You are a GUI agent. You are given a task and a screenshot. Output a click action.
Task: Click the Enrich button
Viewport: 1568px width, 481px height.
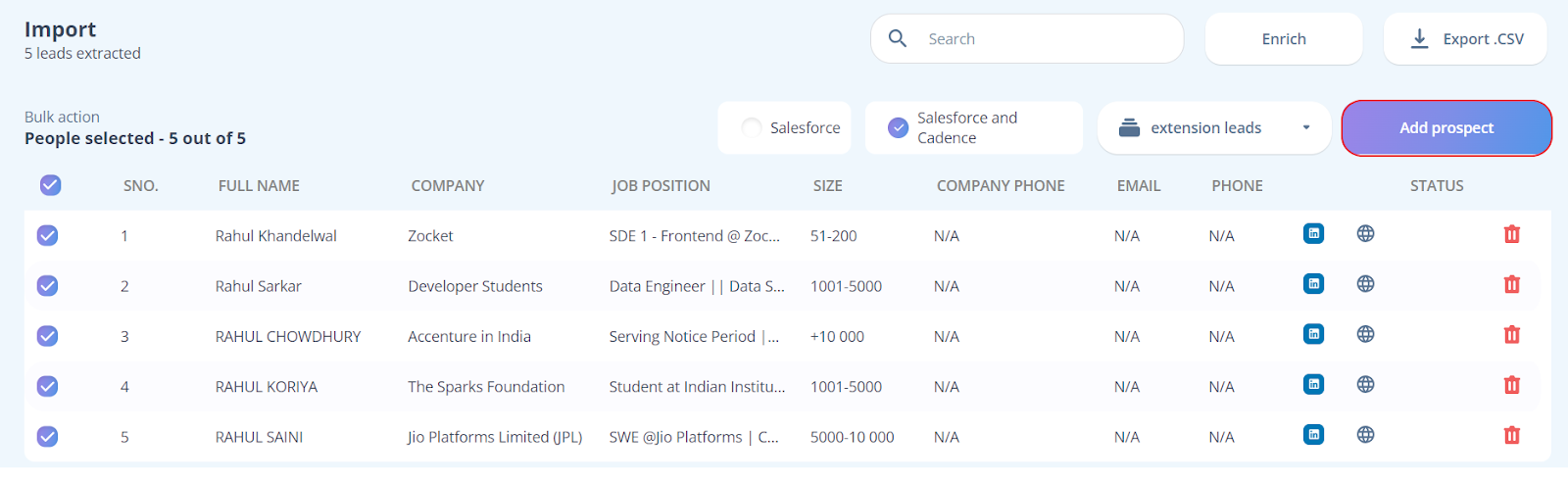(x=1284, y=39)
